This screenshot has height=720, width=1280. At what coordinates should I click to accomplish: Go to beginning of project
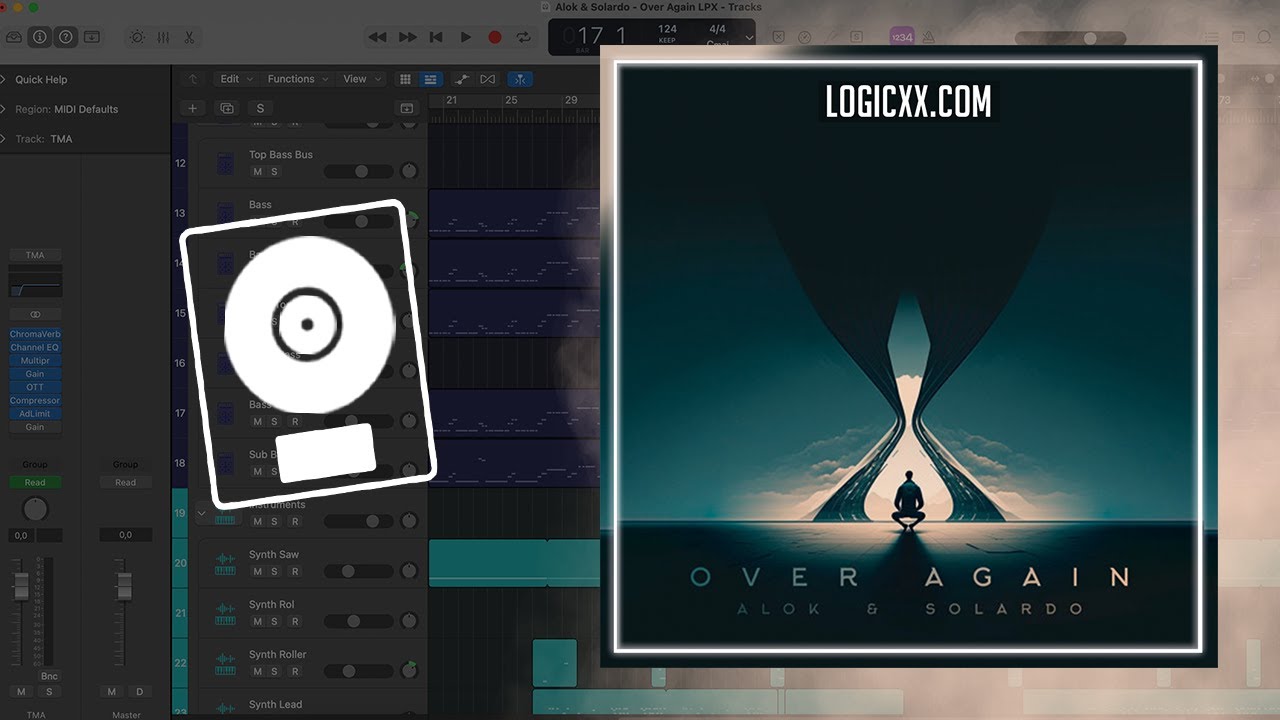tap(436, 37)
